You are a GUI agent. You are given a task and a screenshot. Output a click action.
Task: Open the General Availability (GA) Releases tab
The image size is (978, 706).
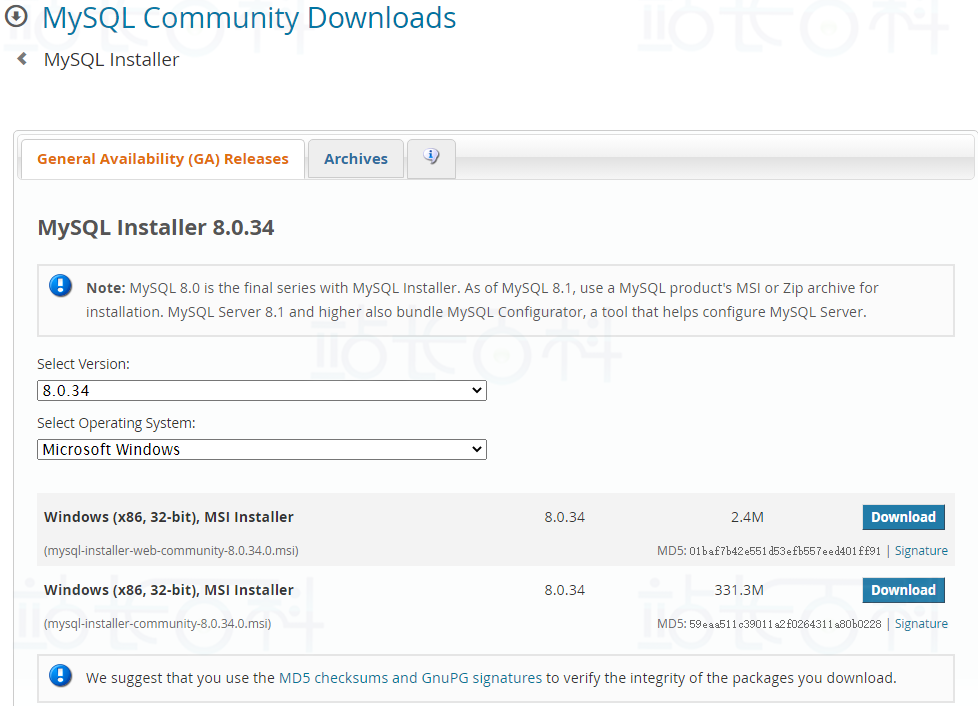click(x=163, y=159)
